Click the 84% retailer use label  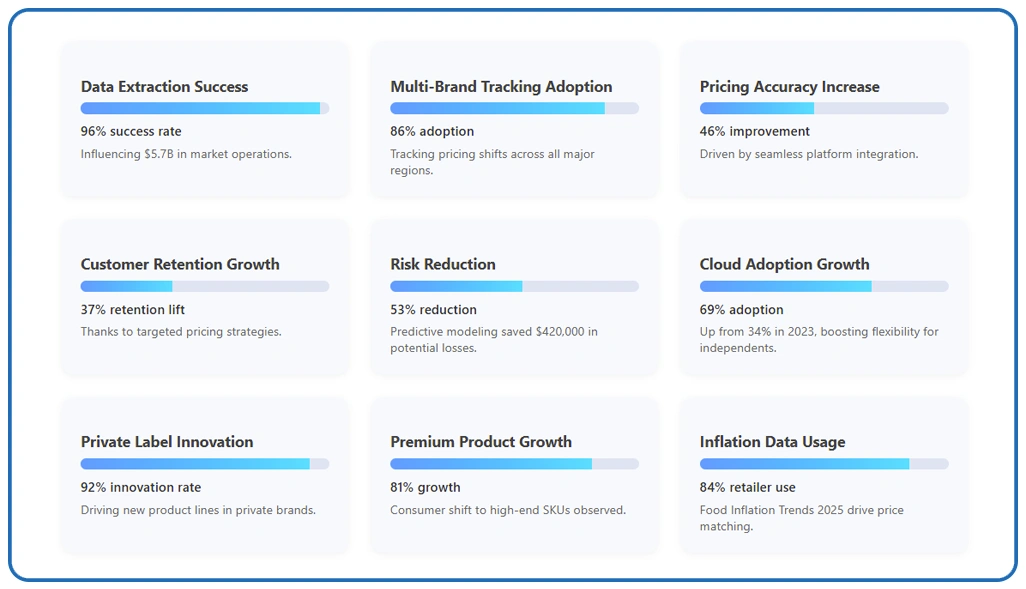tap(747, 488)
